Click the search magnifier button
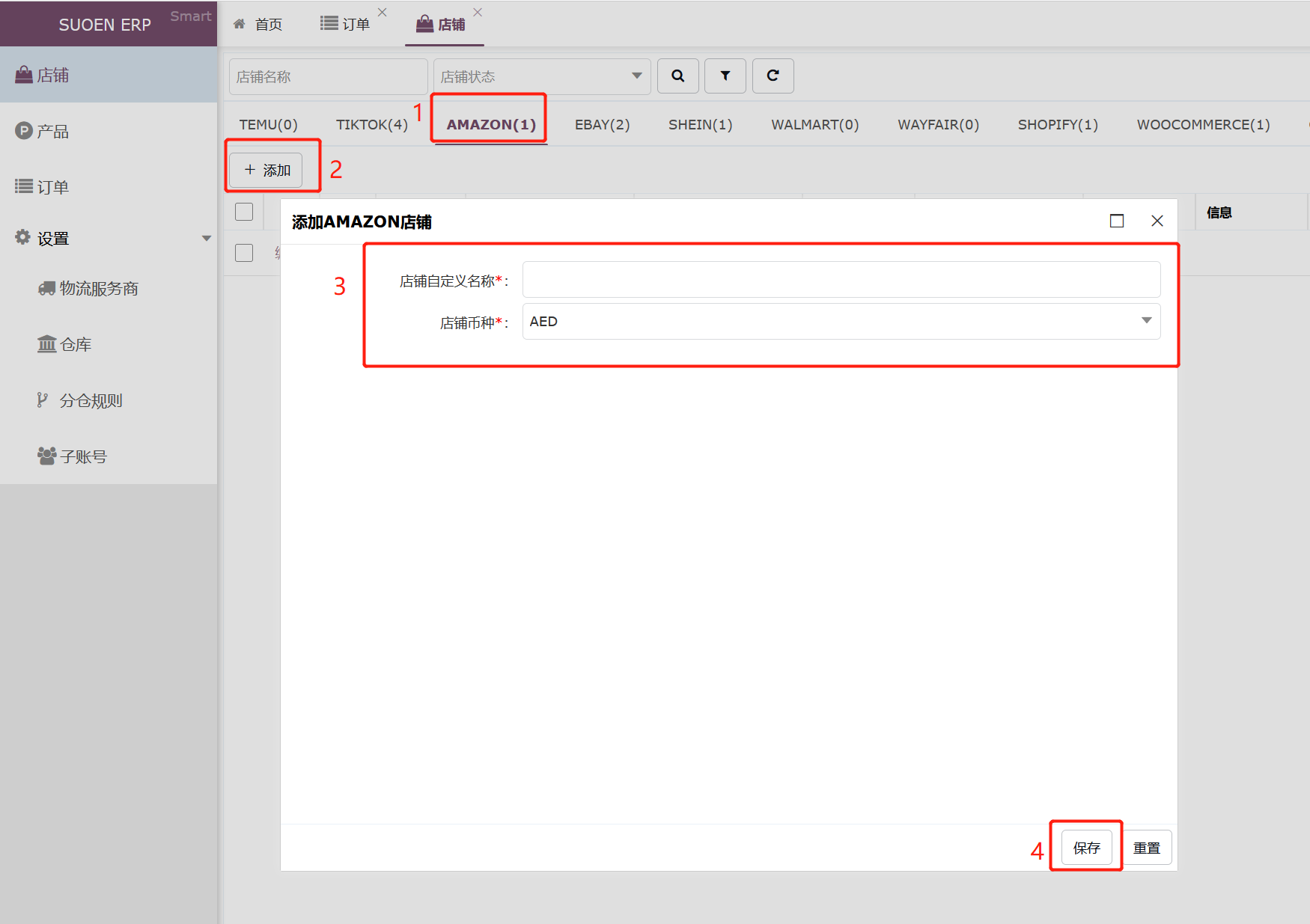The height and width of the screenshot is (924, 1310). (677, 76)
